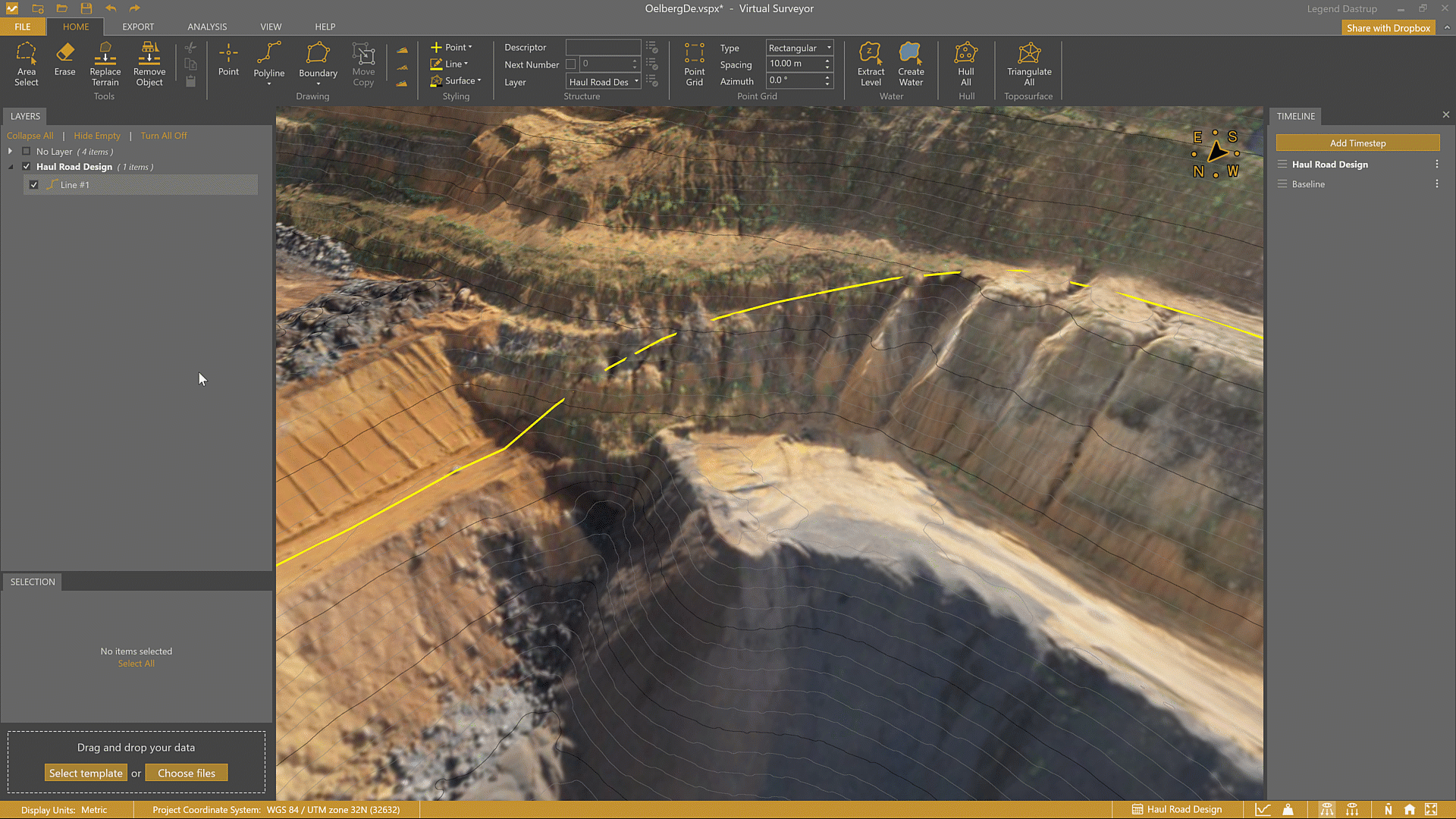Screen dimensions: 1456x819
Task: Click the Extract Level water tool
Action: (871, 64)
